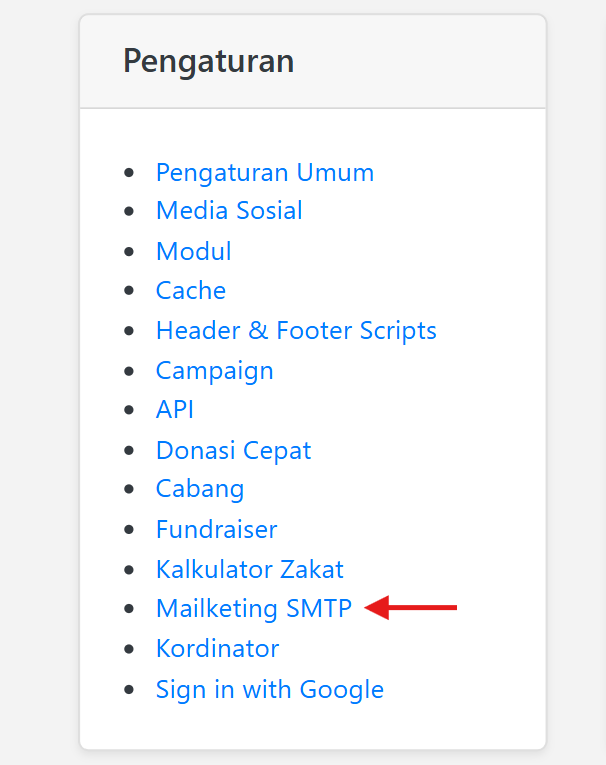
Task: Click the bullet marker before Kordinator
Action: click(128, 649)
